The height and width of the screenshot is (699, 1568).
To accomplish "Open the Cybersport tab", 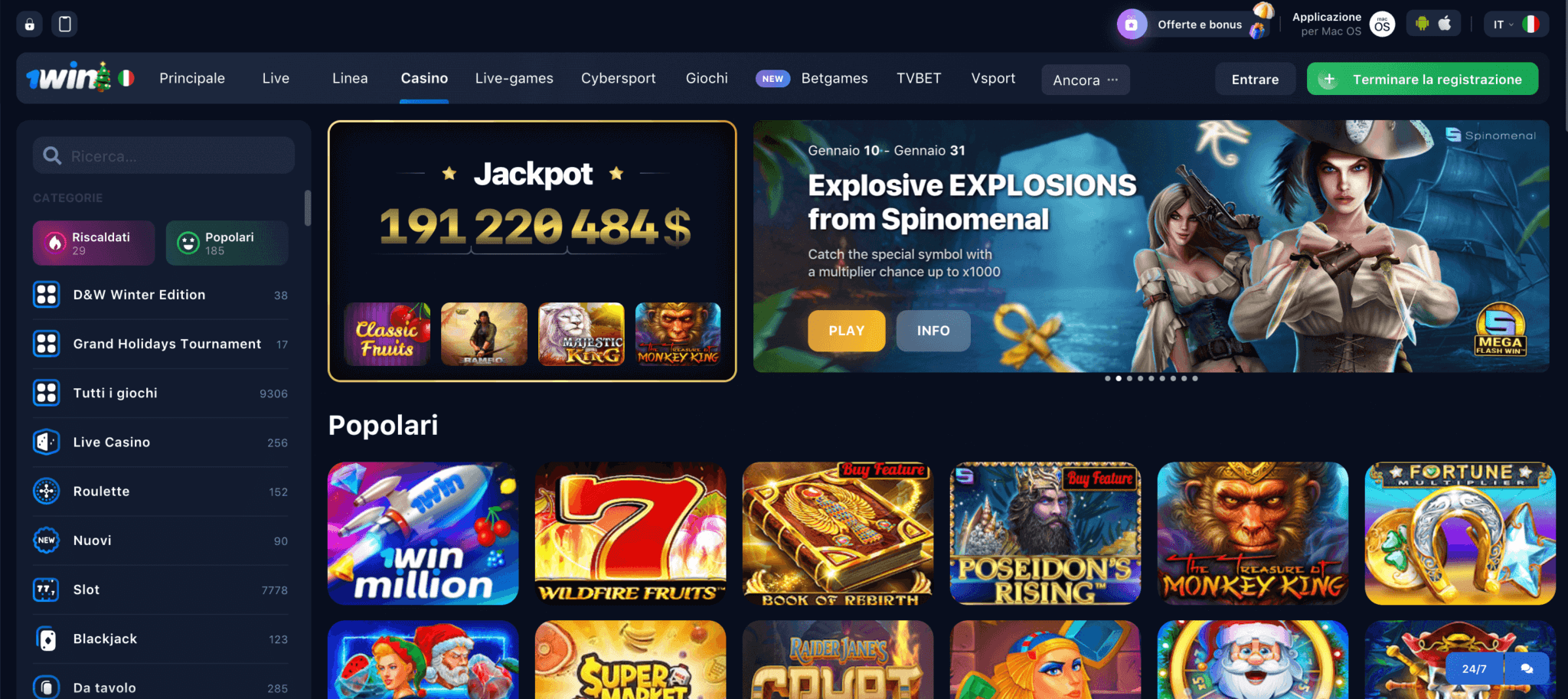I will tap(618, 78).
